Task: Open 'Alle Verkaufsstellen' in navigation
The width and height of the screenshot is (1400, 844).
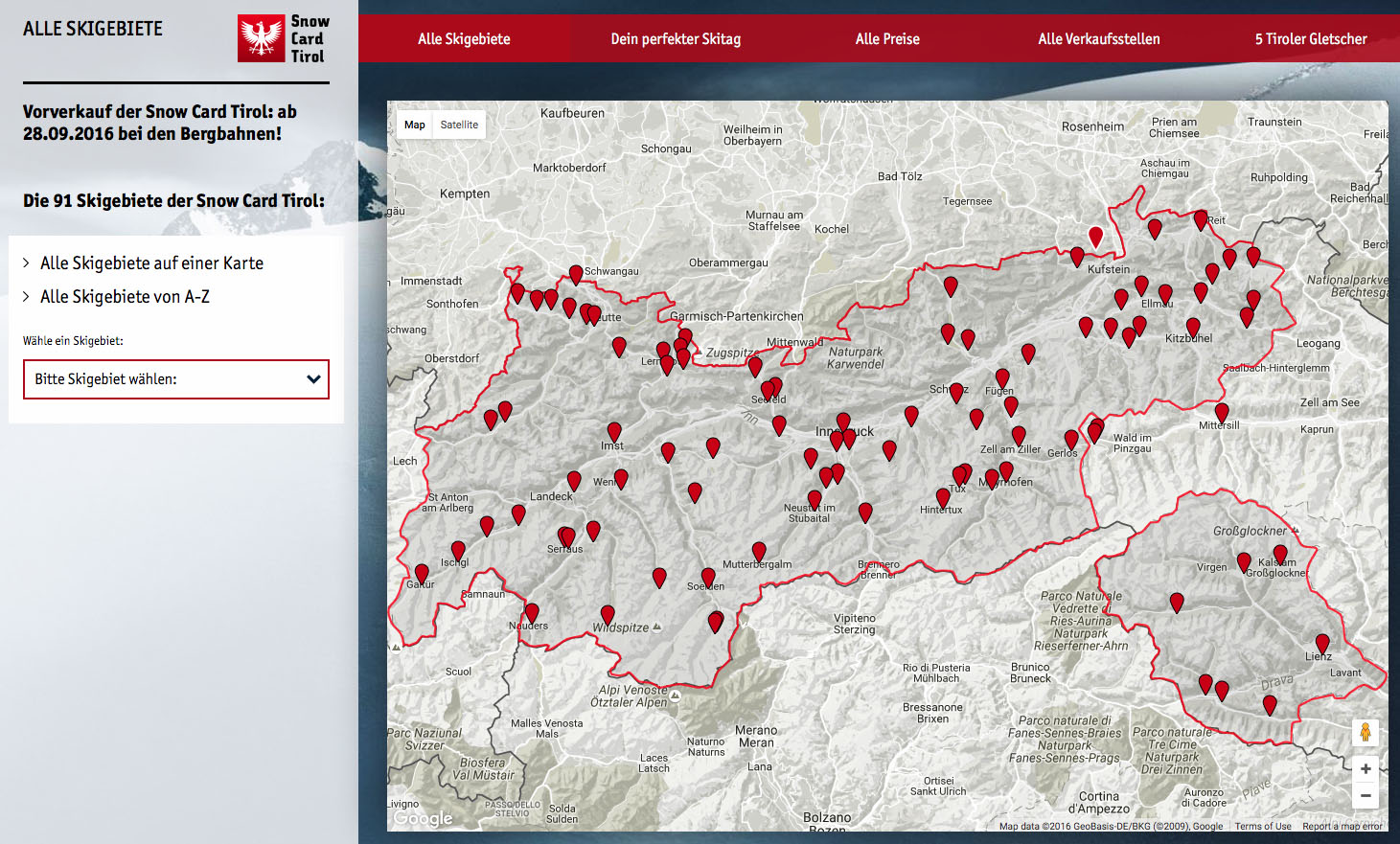Action: (1099, 39)
